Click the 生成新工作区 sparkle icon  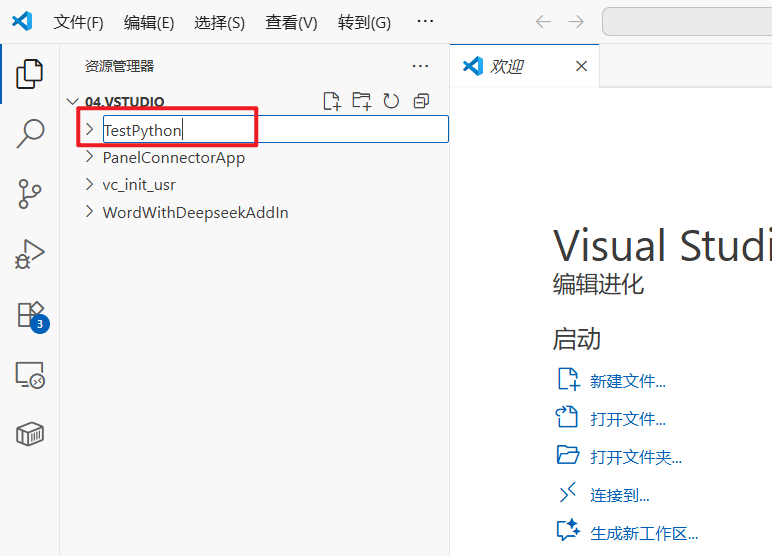[x=568, y=530]
